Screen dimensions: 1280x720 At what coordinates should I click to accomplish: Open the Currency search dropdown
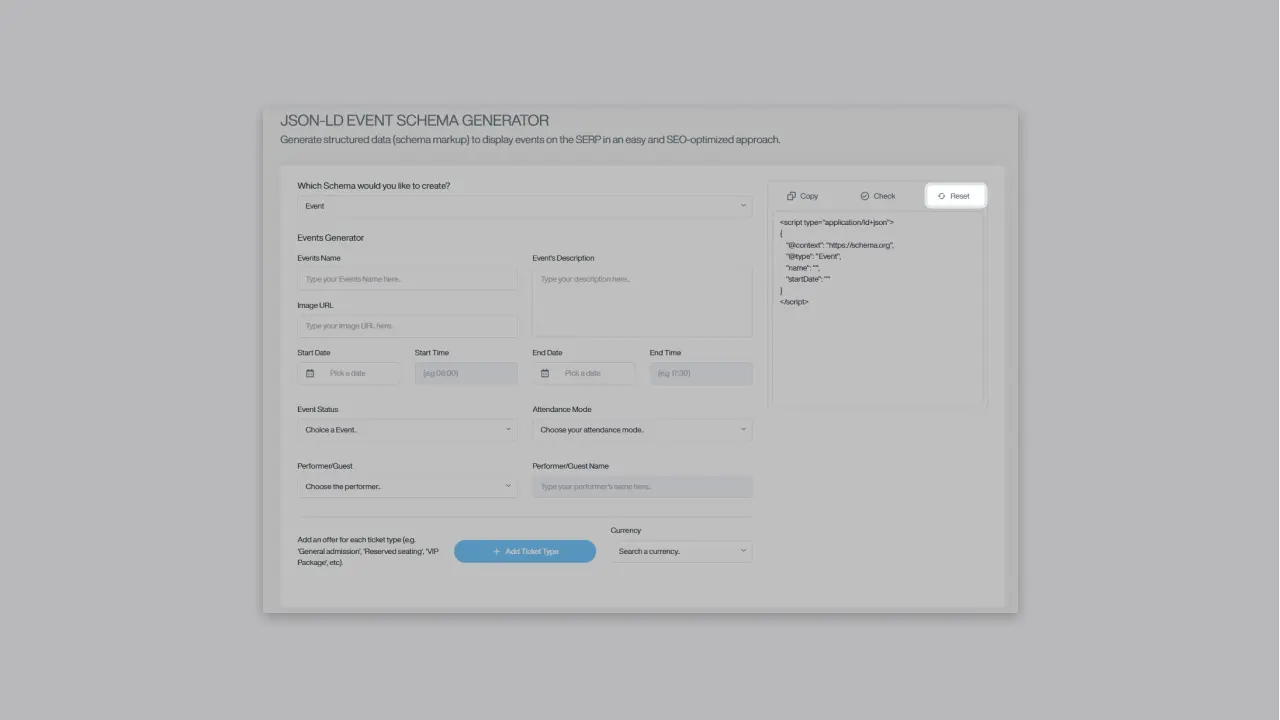click(681, 551)
